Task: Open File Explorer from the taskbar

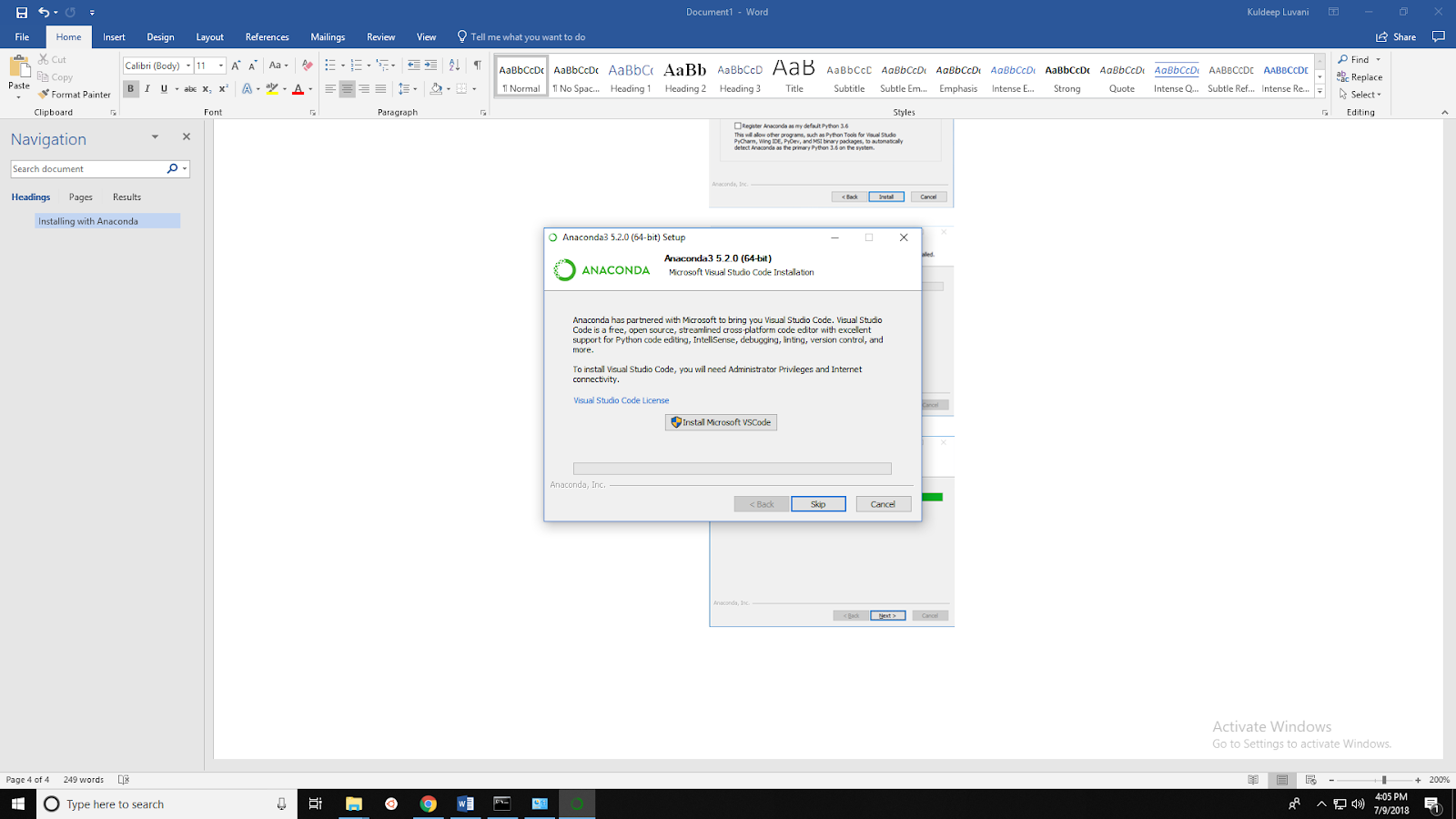Action: (x=354, y=804)
